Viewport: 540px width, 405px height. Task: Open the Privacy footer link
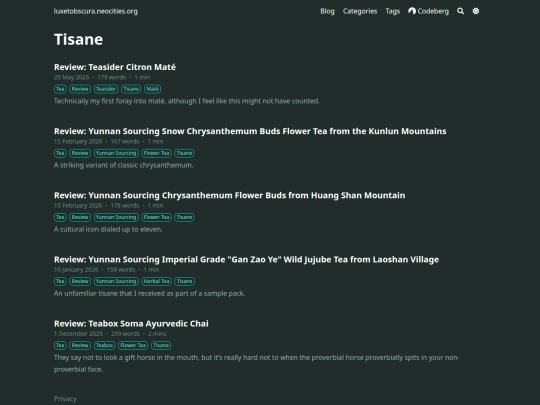click(x=65, y=398)
